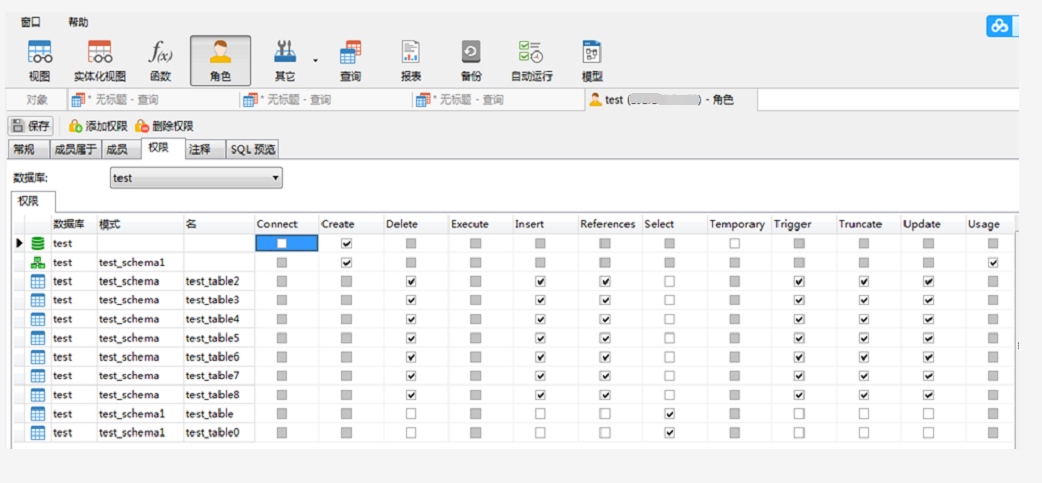Click the table icon for test_table4
This screenshot has height=483, width=1042.
pos(39,319)
